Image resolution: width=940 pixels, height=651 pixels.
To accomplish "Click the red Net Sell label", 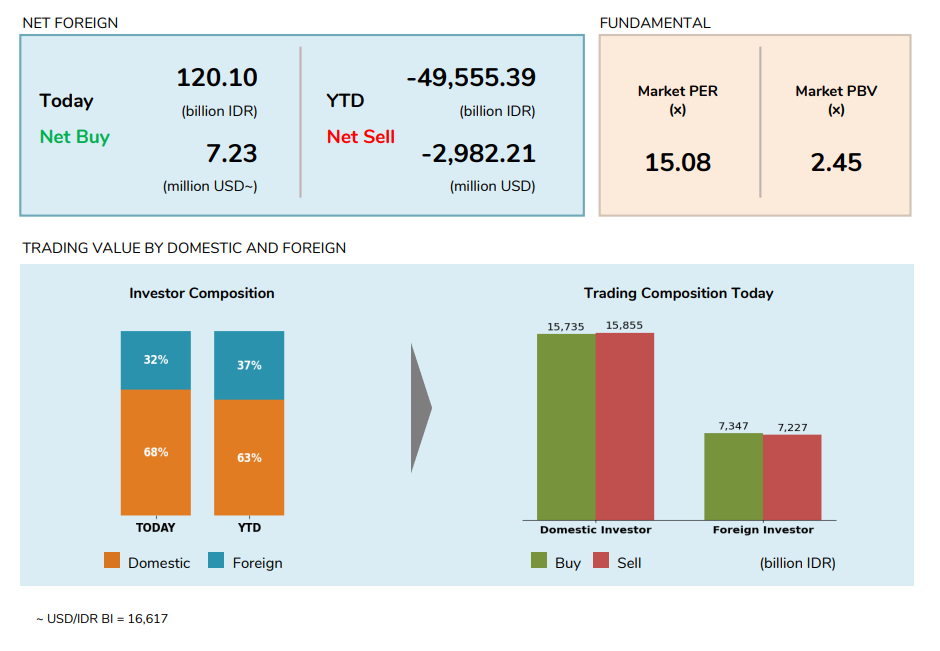I will [360, 137].
